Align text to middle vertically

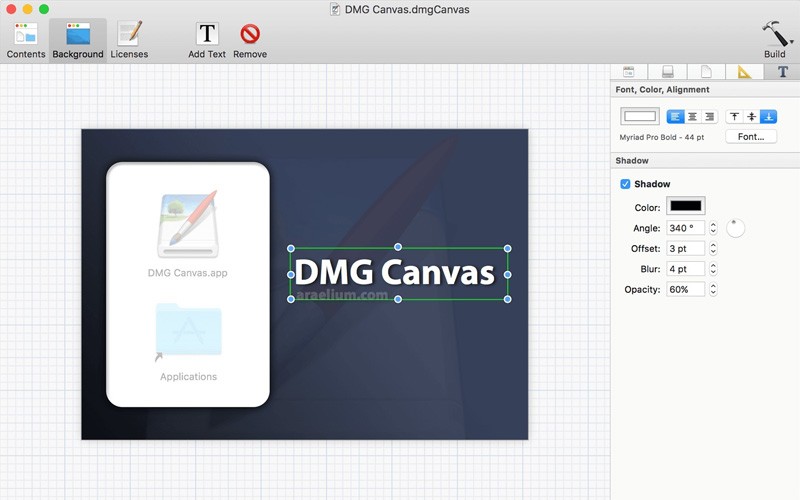[752, 117]
